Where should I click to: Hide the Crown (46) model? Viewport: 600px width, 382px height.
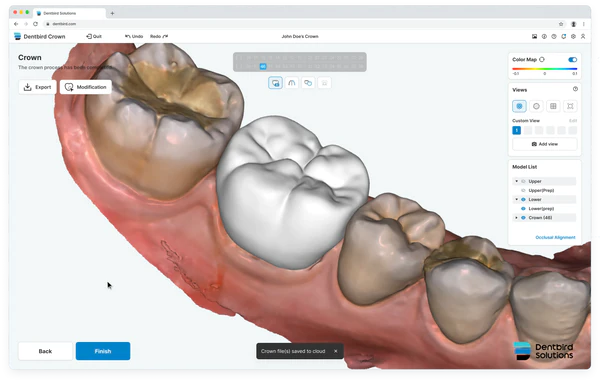[523, 217]
